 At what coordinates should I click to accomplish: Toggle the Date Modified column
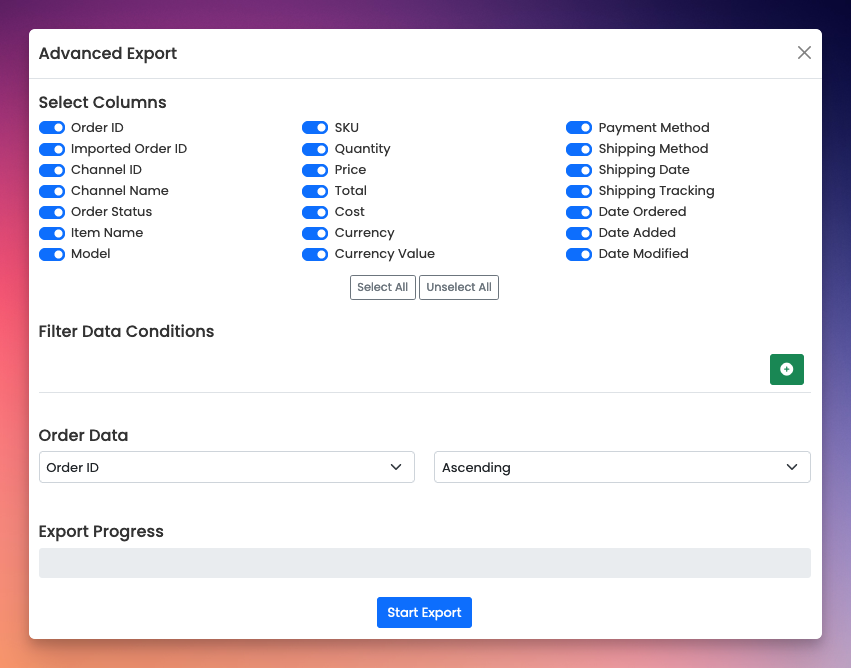[579, 254]
